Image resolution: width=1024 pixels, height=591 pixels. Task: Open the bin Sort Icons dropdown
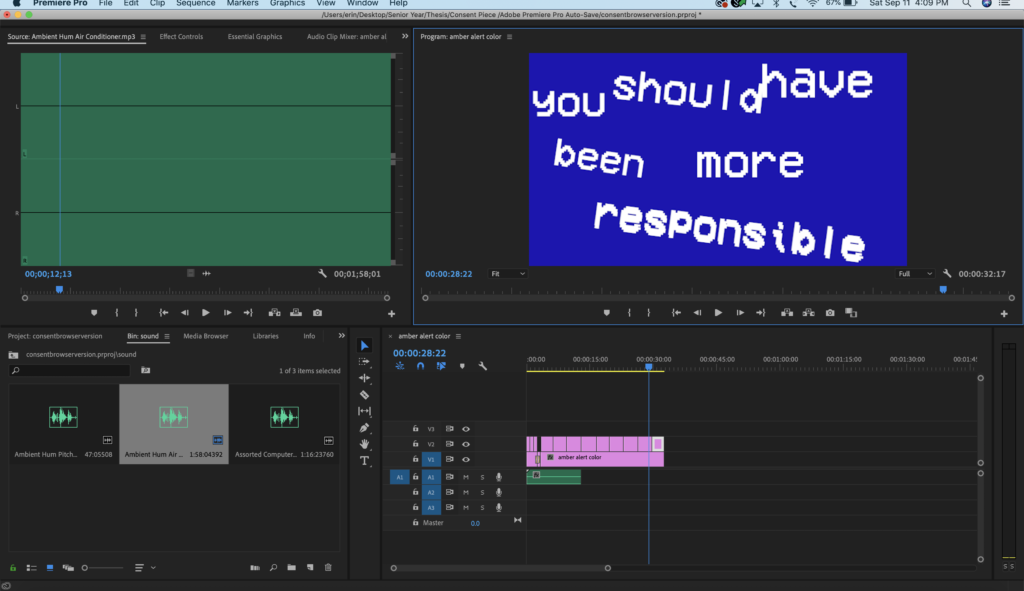[x=144, y=567]
